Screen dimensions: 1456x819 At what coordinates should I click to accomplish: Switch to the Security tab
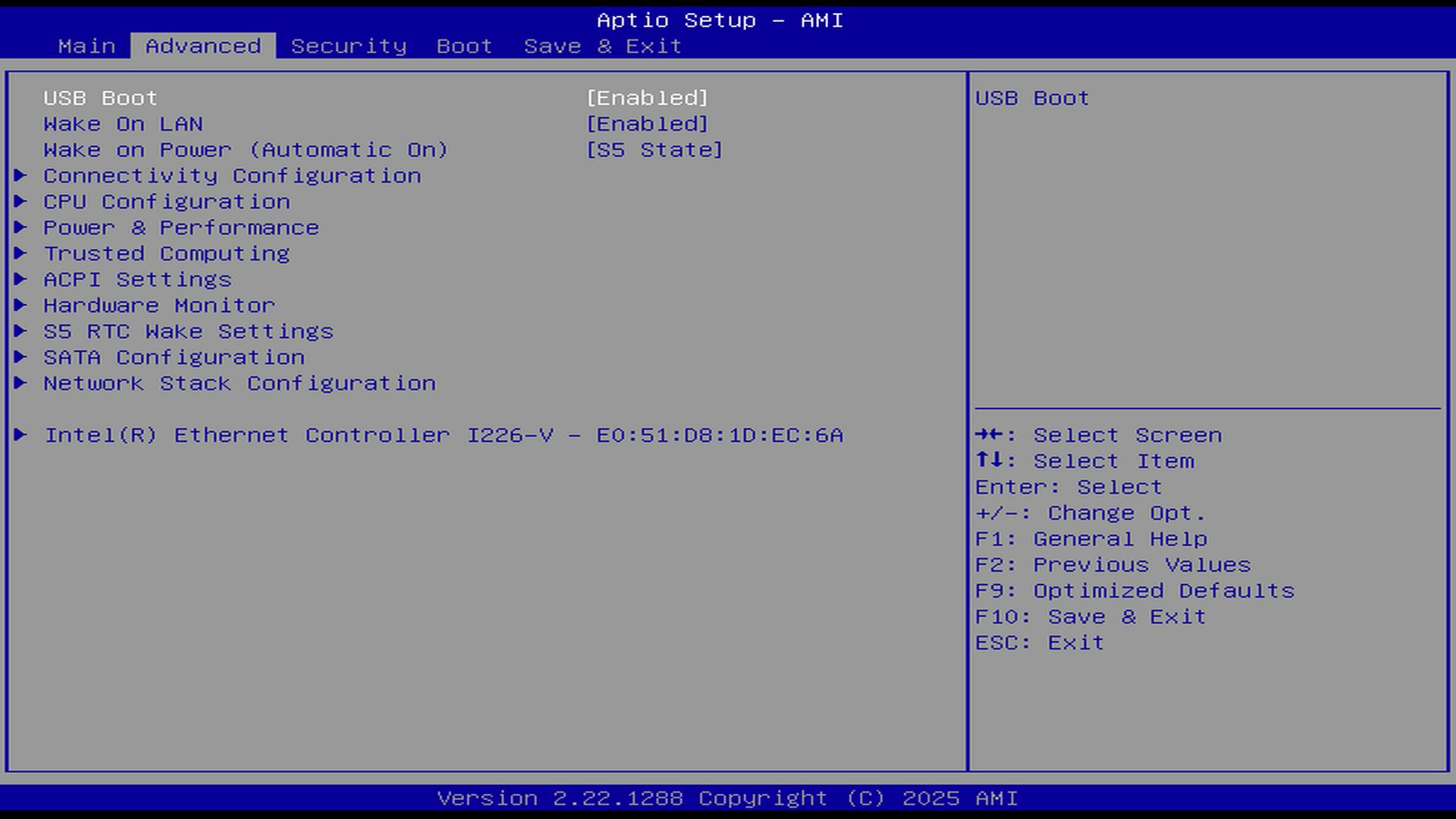349,46
